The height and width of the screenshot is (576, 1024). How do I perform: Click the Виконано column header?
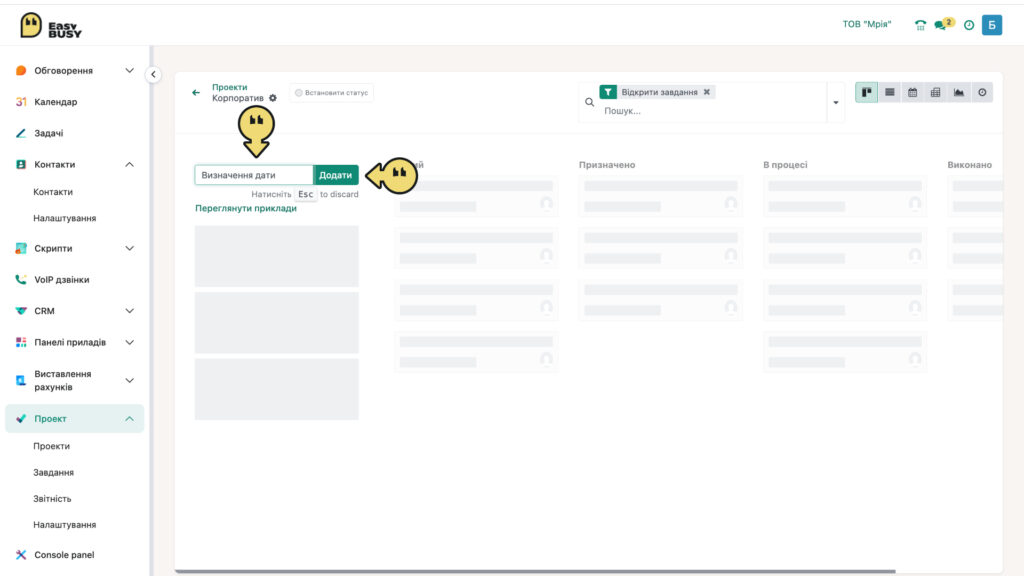(969, 165)
